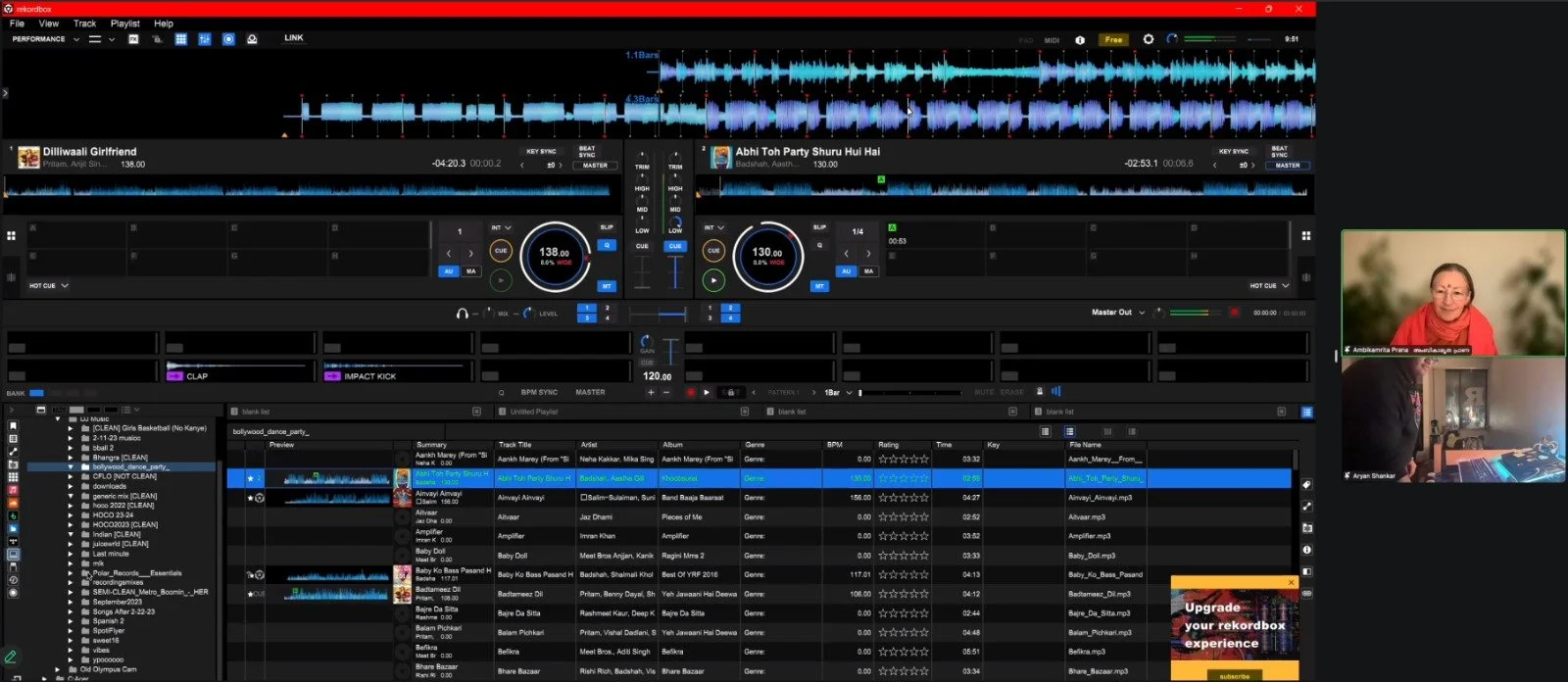Toggle KEY SYNC on deck 2
Viewport: 1568px width, 682px height.
click(1234, 152)
